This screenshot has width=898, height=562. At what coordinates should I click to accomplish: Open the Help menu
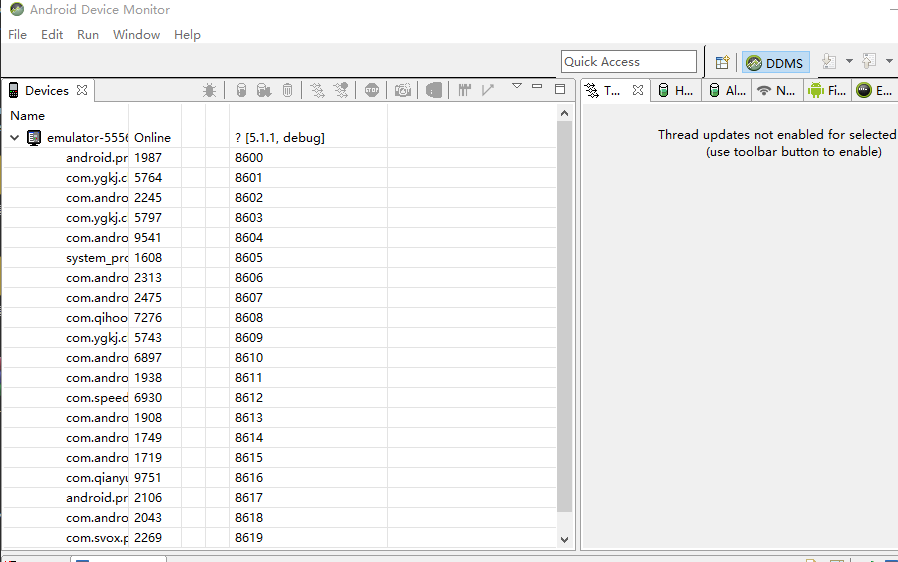click(187, 35)
